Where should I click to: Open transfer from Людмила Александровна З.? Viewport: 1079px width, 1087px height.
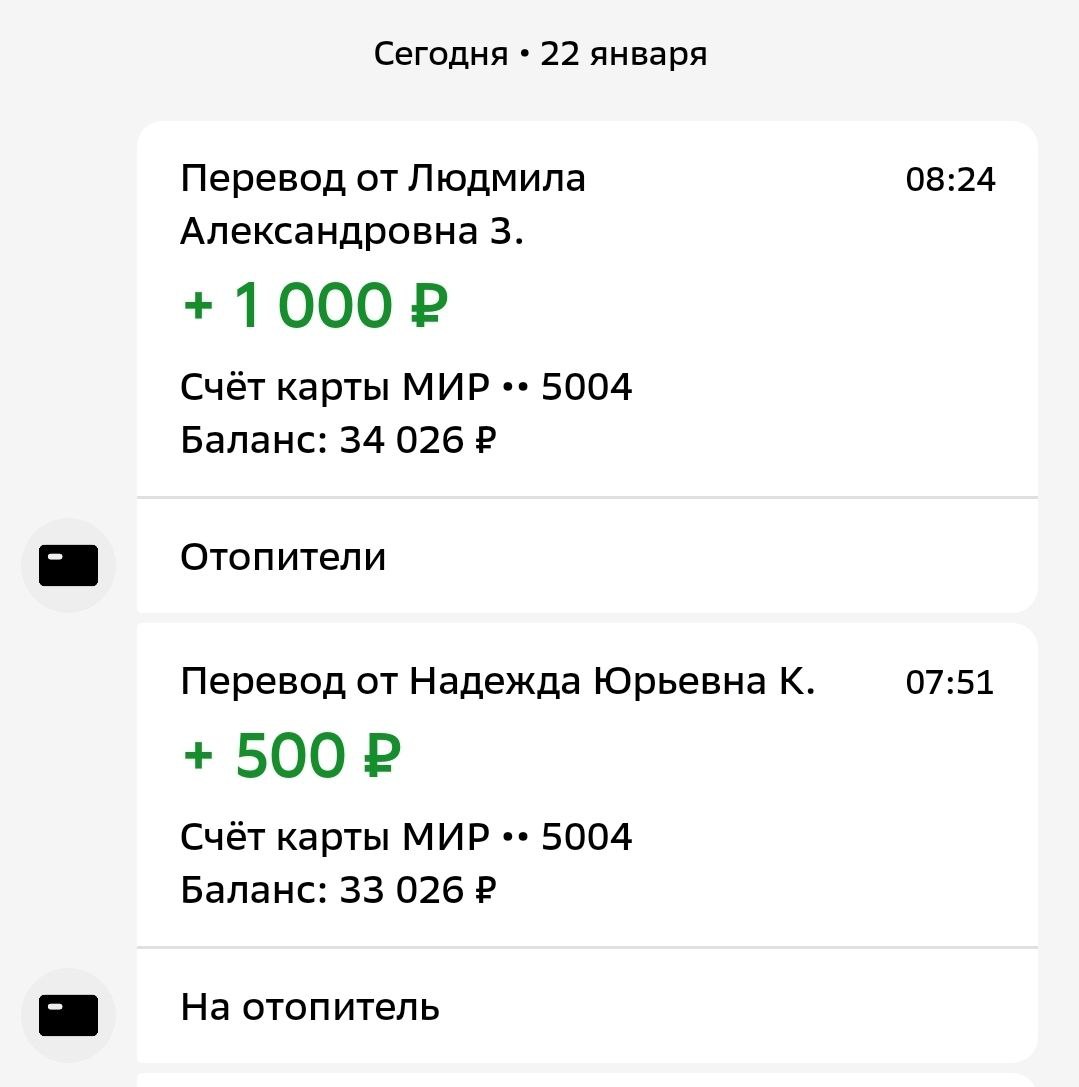coord(383,205)
